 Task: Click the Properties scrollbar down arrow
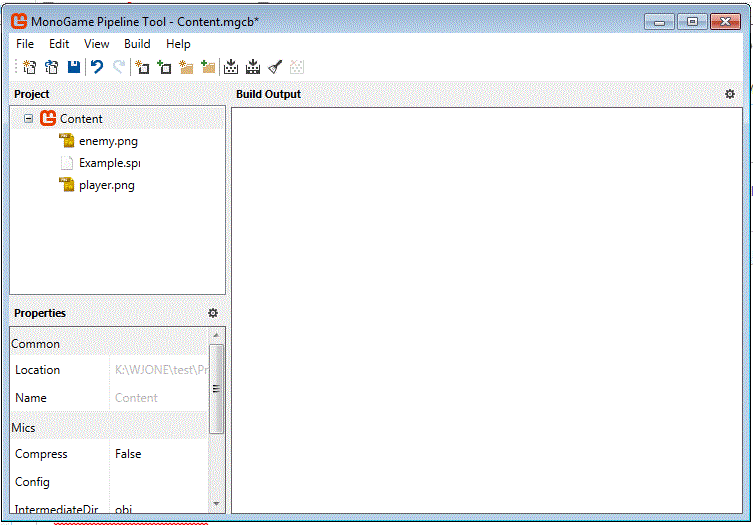tap(216, 503)
